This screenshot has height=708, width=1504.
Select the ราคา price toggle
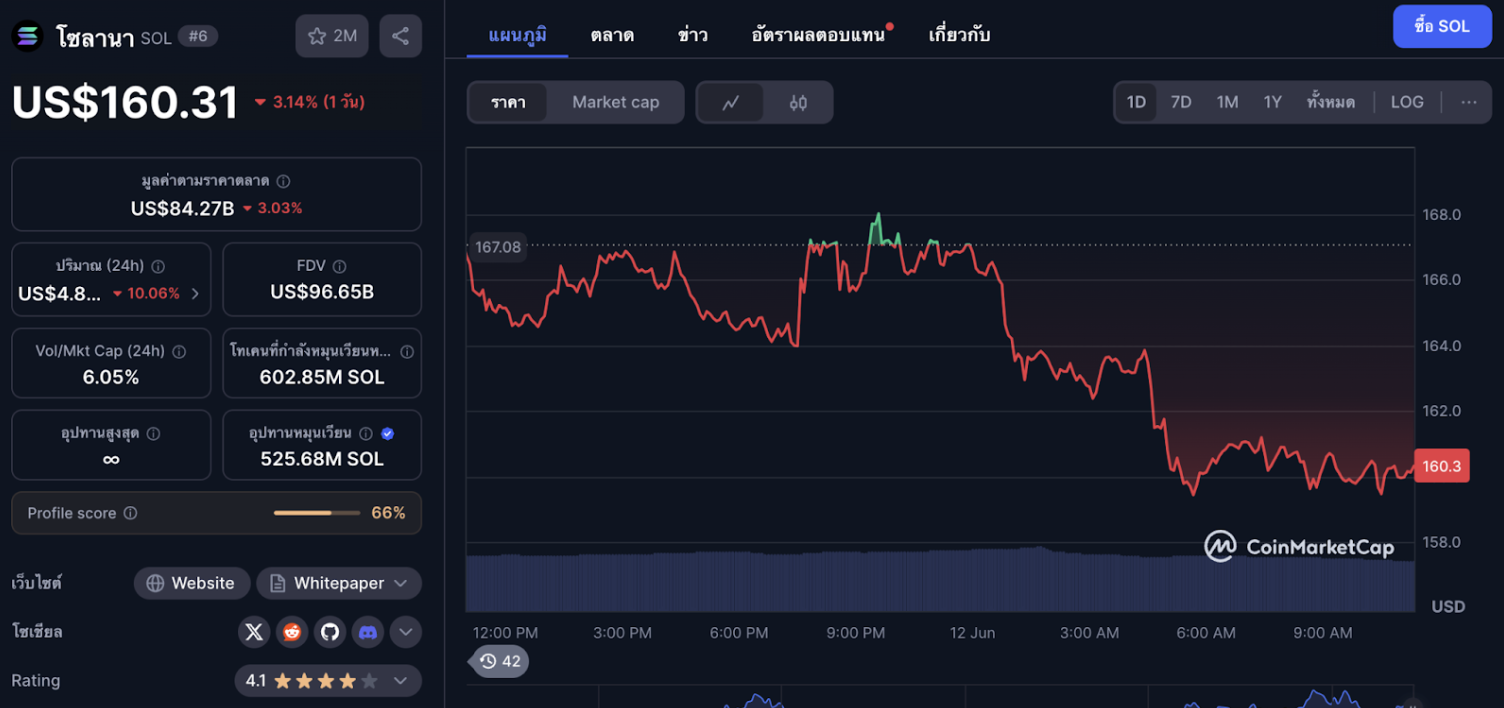pyautogui.click(x=508, y=102)
